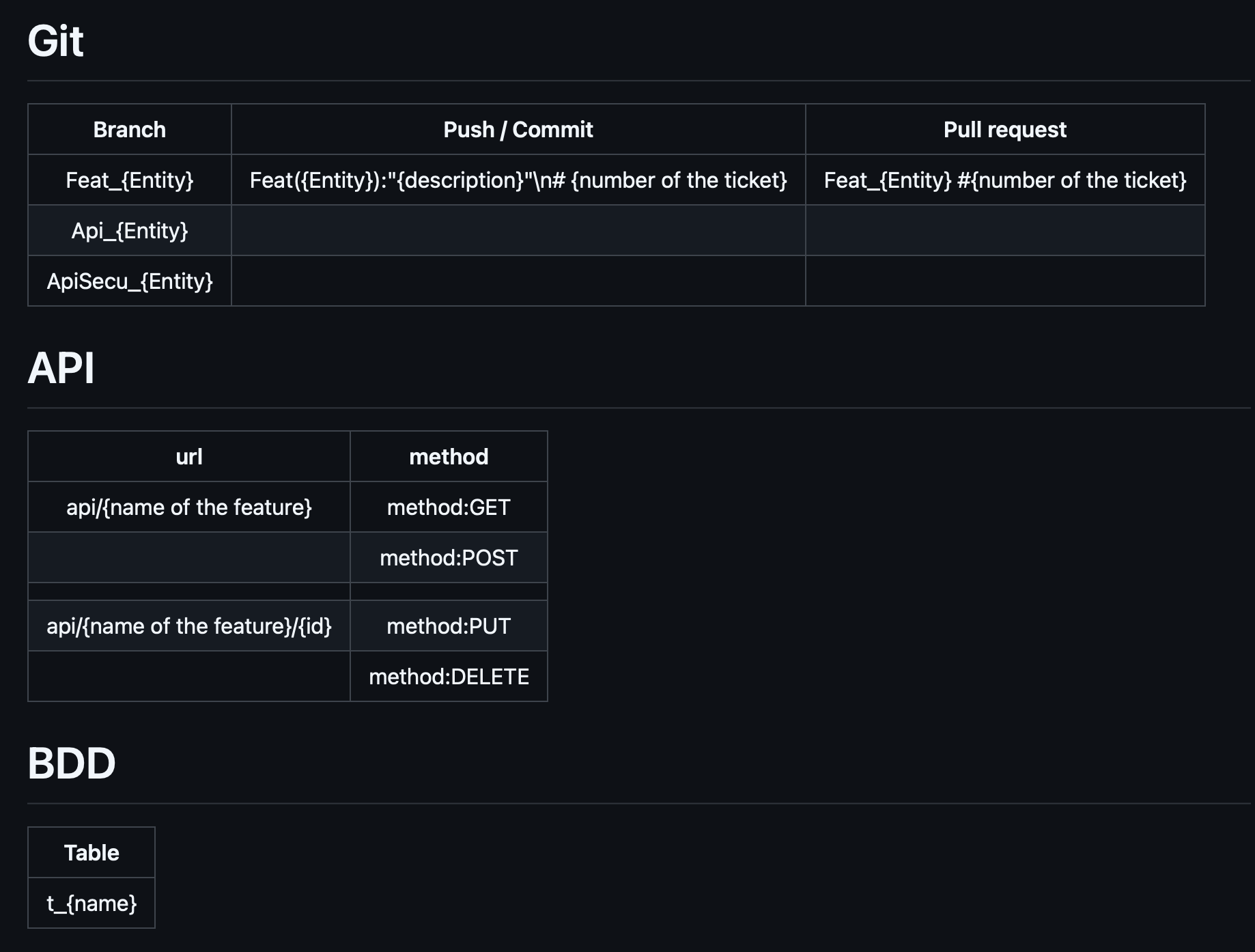The height and width of the screenshot is (952, 1255).
Task: Select the Branch column header
Action: coord(130,129)
